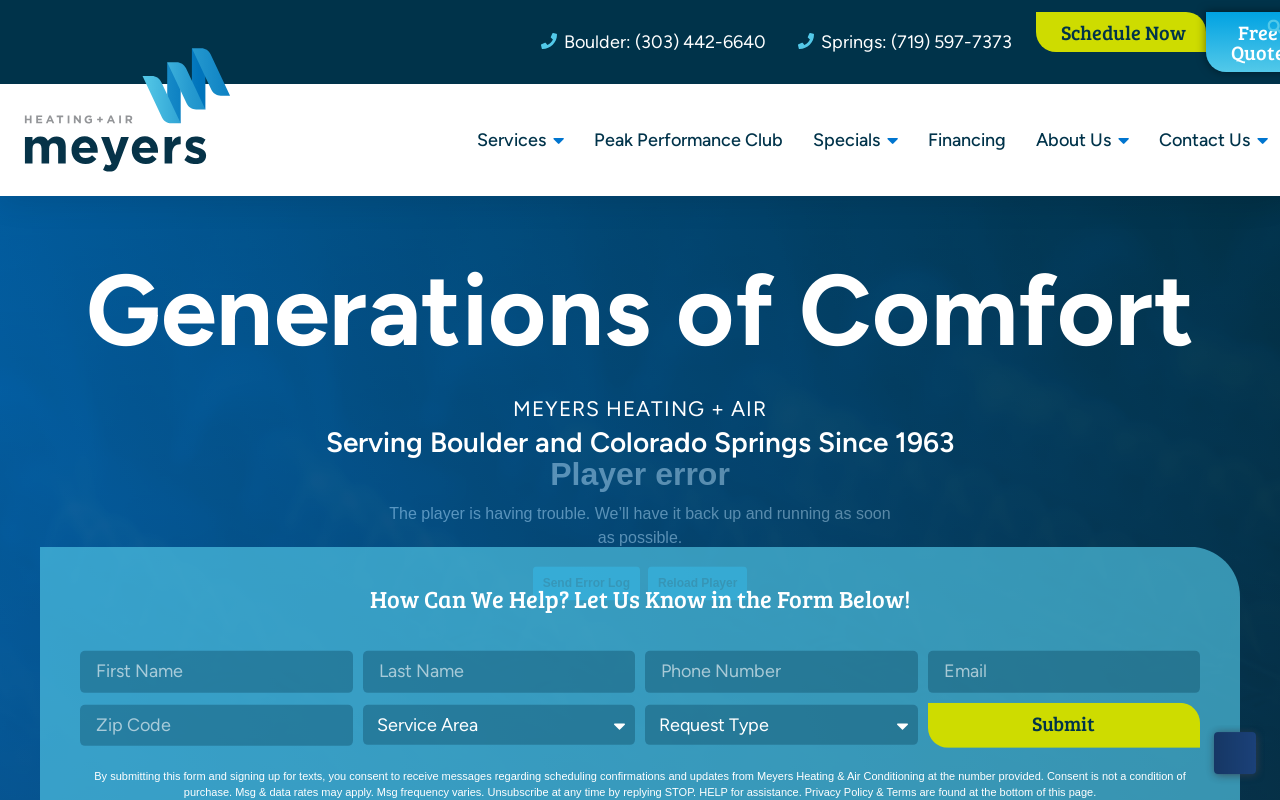Click the Schedule Now button
This screenshot has height=800, width=1280.
click(x=1121, y=32)
